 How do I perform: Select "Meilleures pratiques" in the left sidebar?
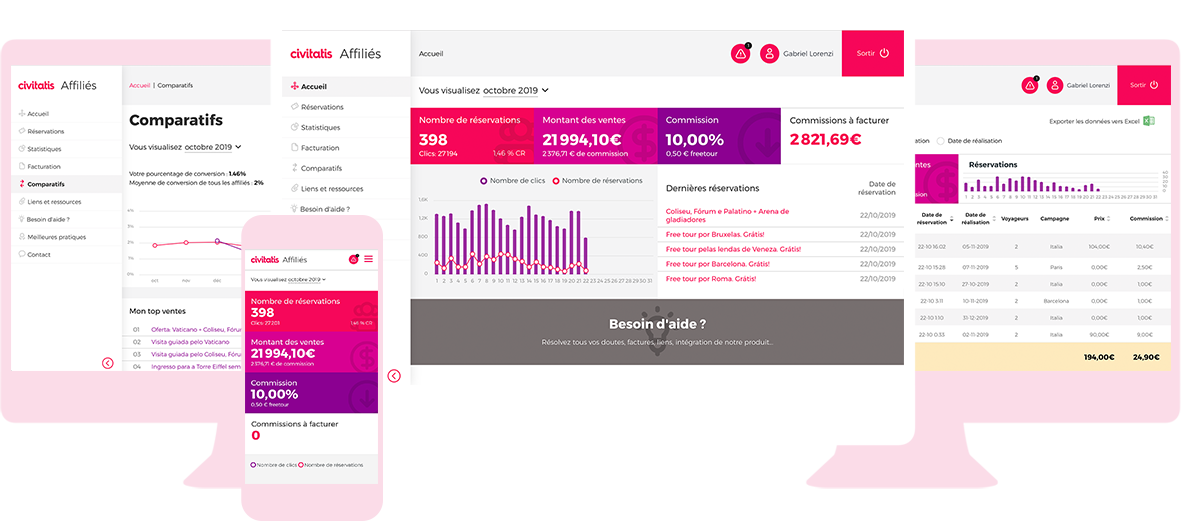coord(56,237)
